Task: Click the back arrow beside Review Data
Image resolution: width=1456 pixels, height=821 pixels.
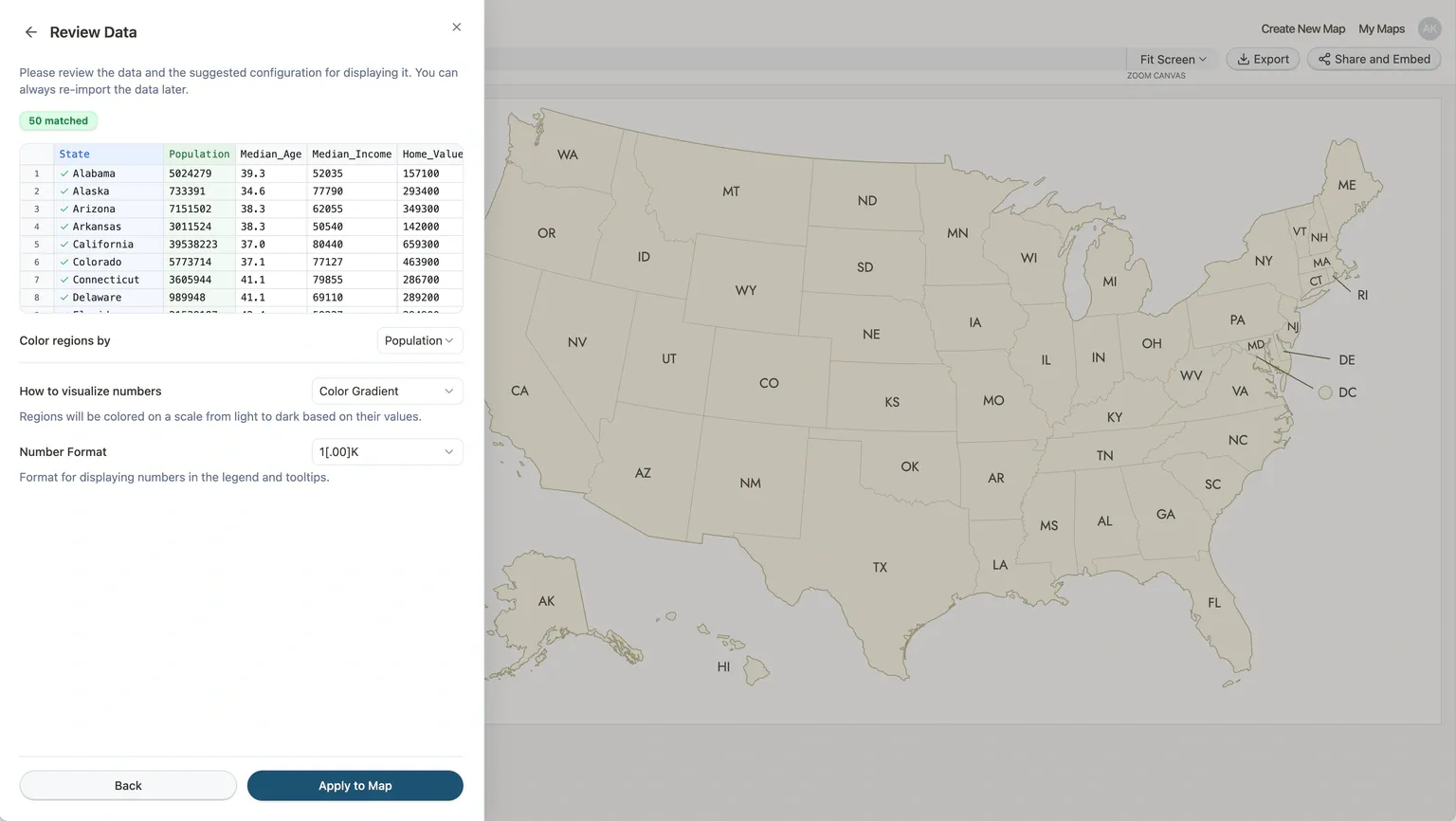Action: [31, 32]
